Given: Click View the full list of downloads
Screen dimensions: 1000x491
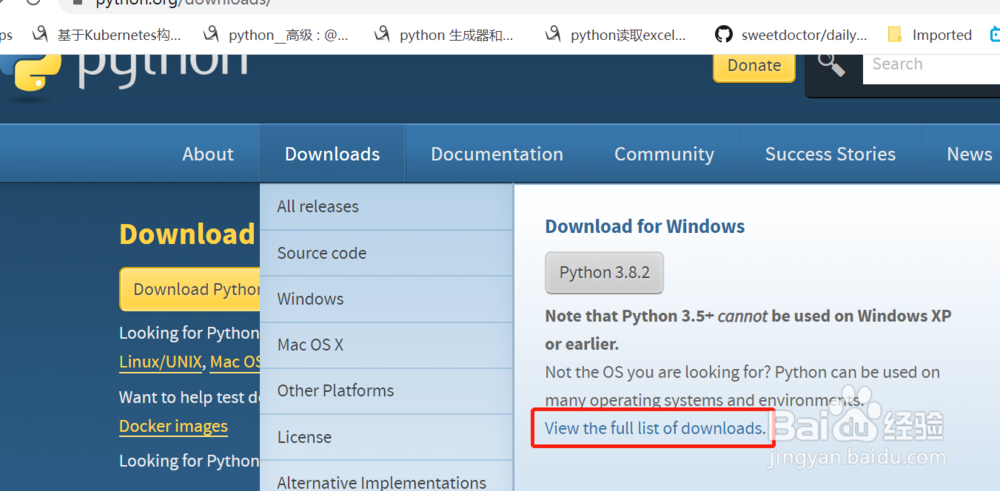Looking at the screenshot, I should click(x=654, y=428).
